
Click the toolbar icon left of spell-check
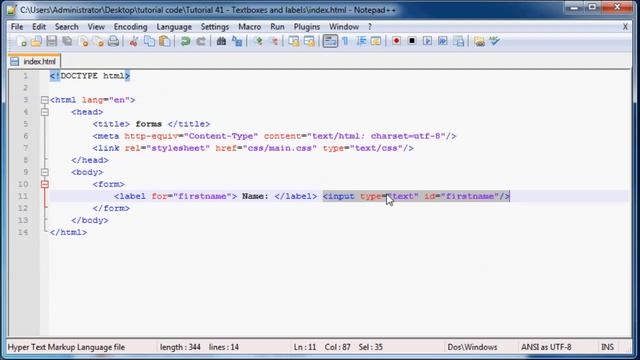[x=479, y=41]
